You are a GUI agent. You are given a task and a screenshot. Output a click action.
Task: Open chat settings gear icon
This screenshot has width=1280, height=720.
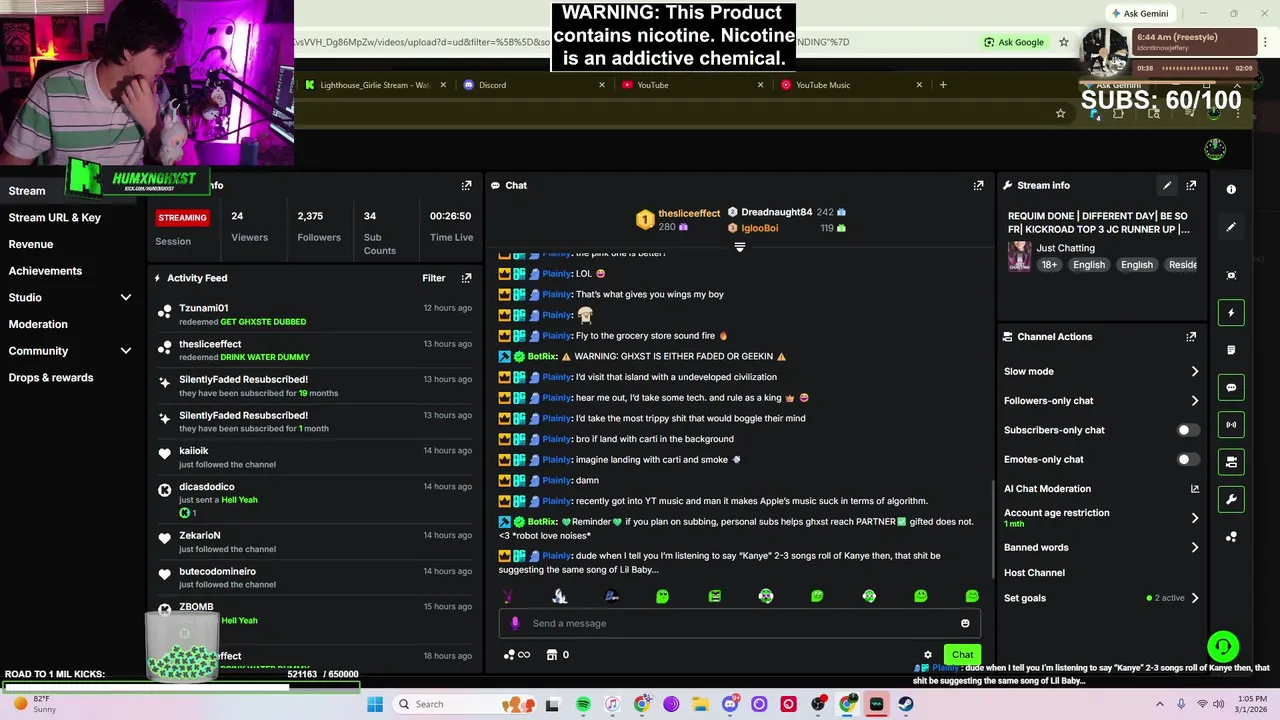[928, 655]
